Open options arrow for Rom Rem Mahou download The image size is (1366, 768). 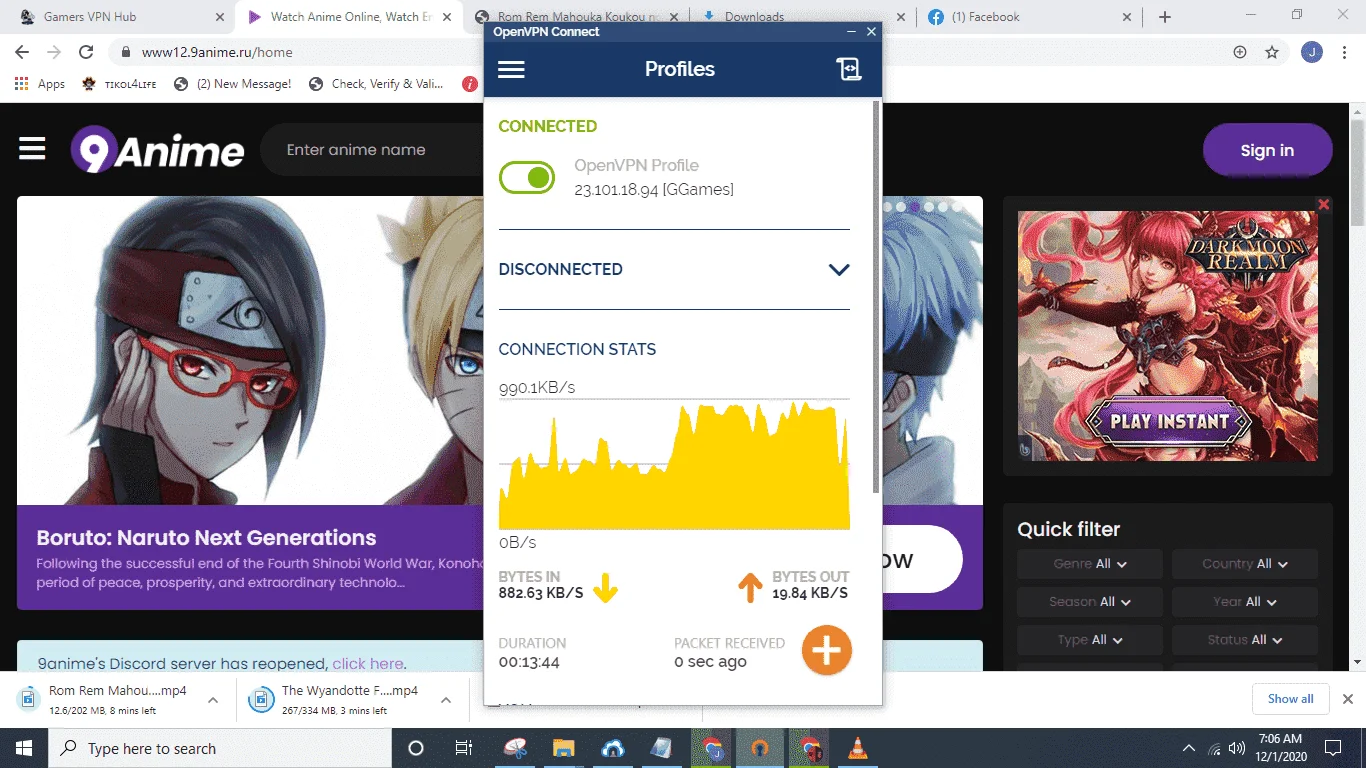pos(213,700)
